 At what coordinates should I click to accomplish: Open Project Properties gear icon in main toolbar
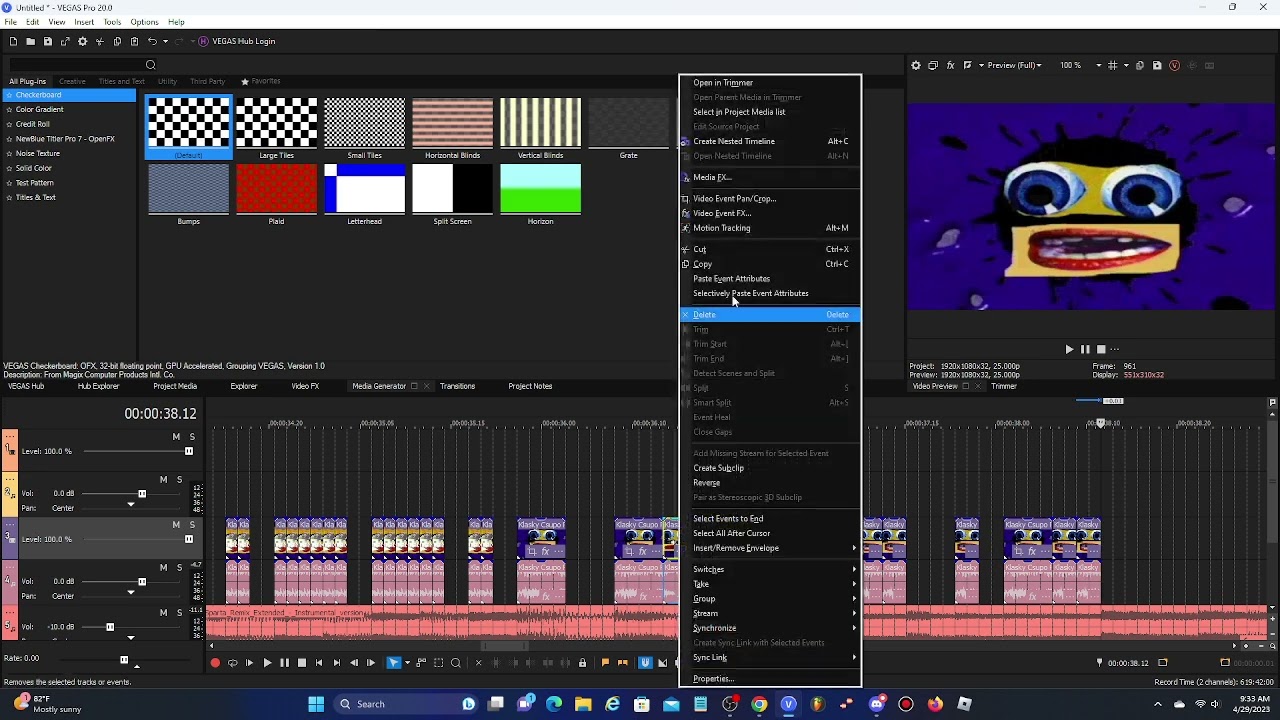pyautogui.click(x=83, y=41)
